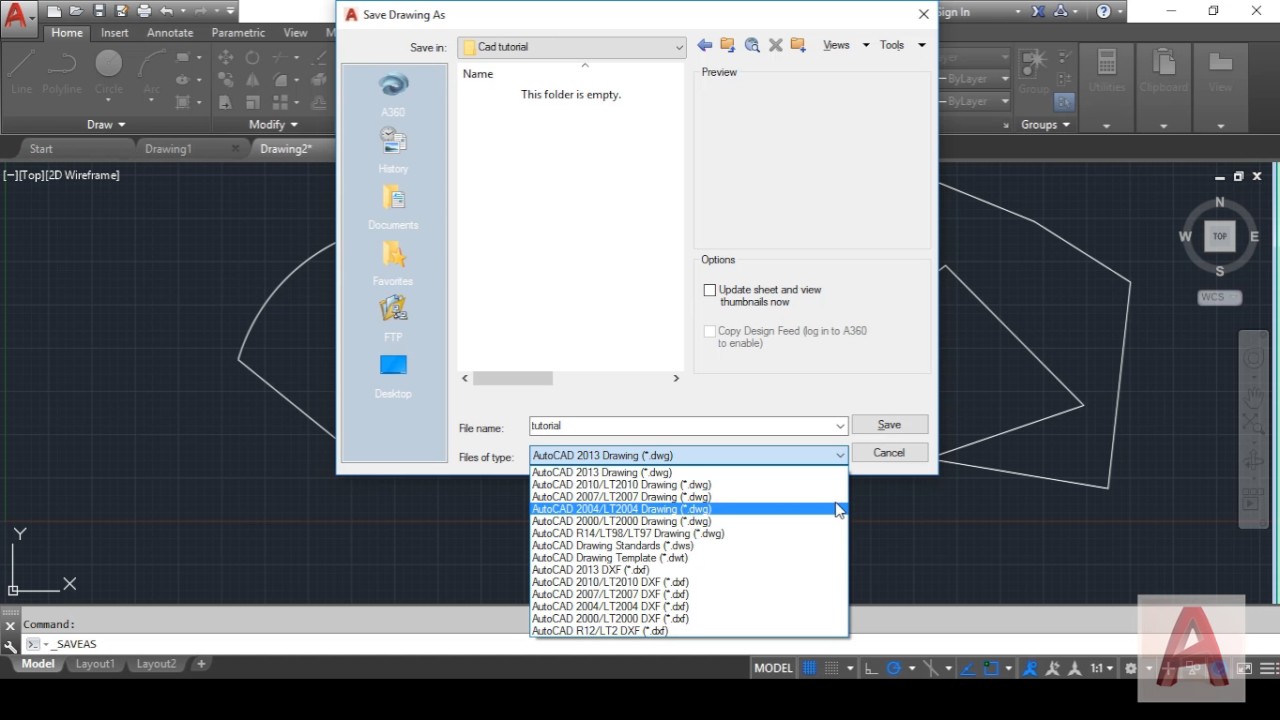Toggle object snap square icon in status bar
This screenshot has height=720, width=1280.
pos(991,668)
